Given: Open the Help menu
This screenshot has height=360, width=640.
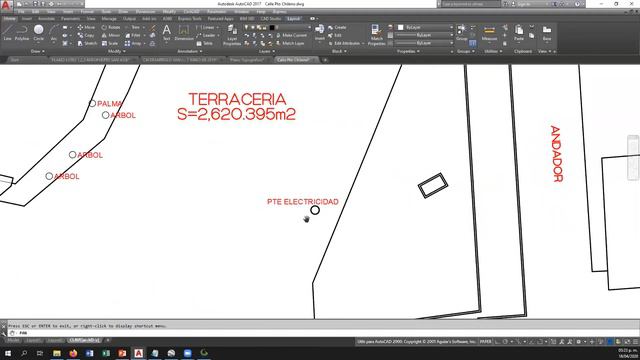Looking at the screenshot, I should tap(260, 12).
